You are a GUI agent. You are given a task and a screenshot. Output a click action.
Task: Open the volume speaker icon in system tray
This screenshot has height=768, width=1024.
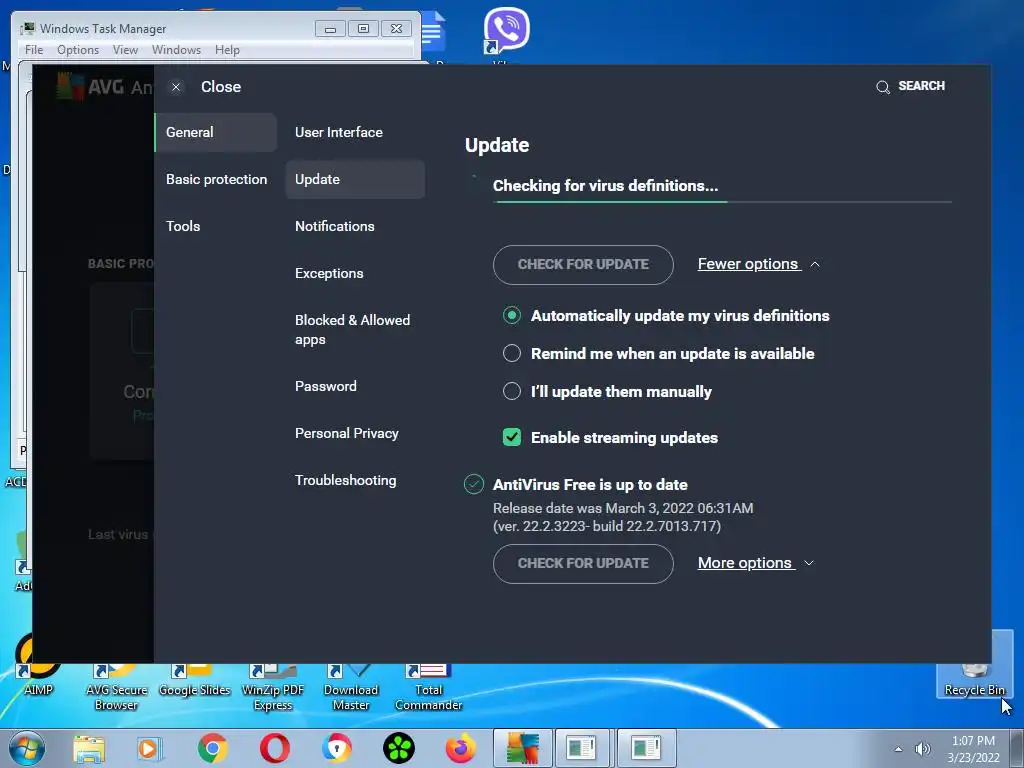pos(923,749)
